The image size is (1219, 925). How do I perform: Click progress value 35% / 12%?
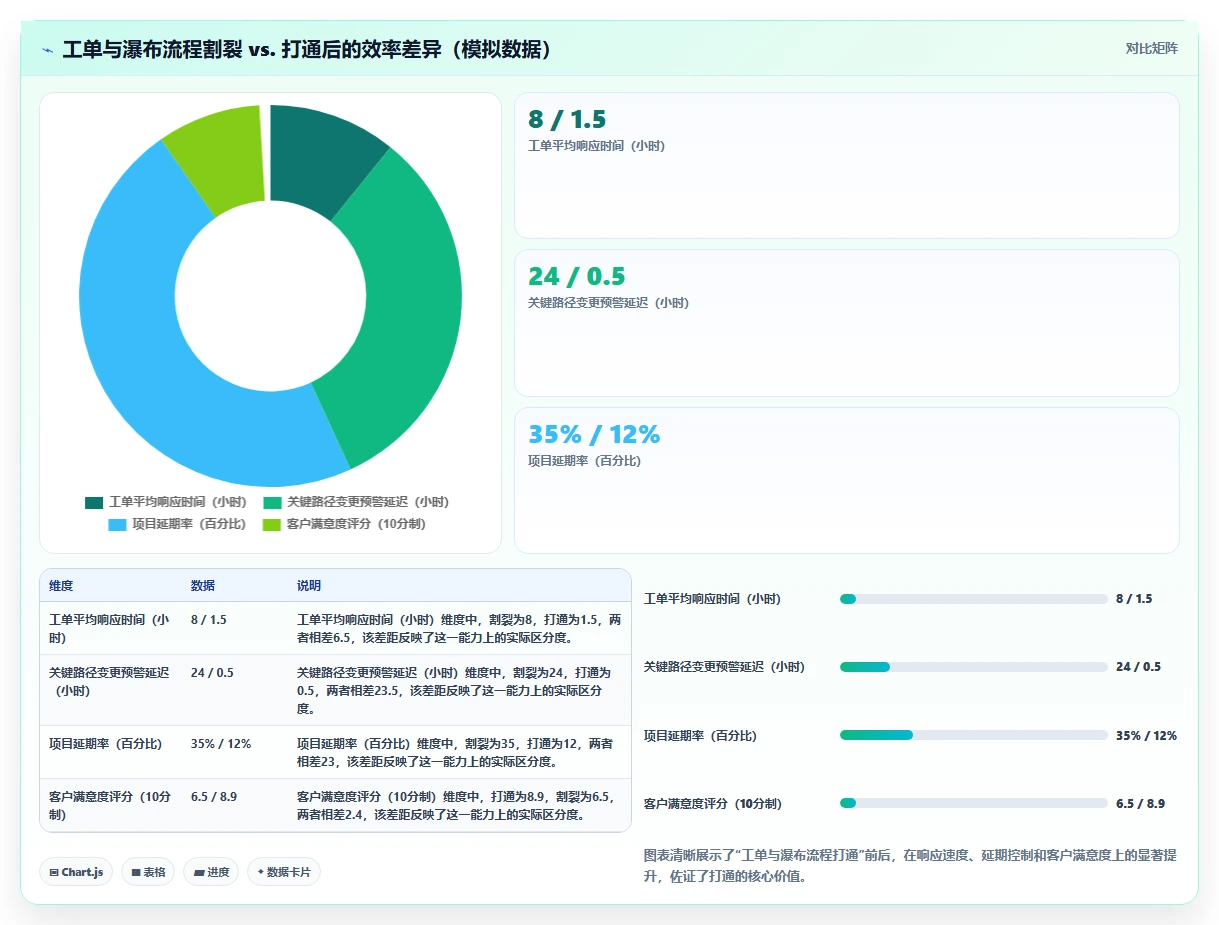pyautogui.click(x=1146, y=735)
